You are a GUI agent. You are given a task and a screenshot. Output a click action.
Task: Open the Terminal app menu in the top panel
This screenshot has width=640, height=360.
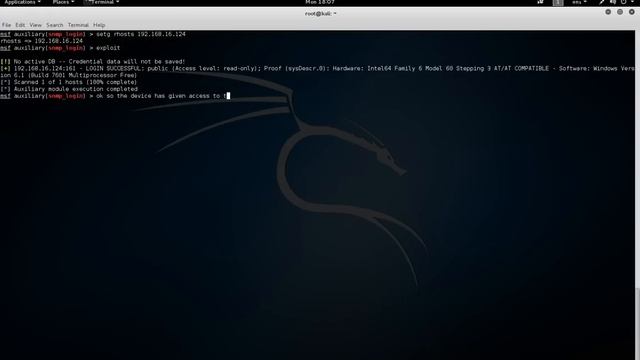102,2
